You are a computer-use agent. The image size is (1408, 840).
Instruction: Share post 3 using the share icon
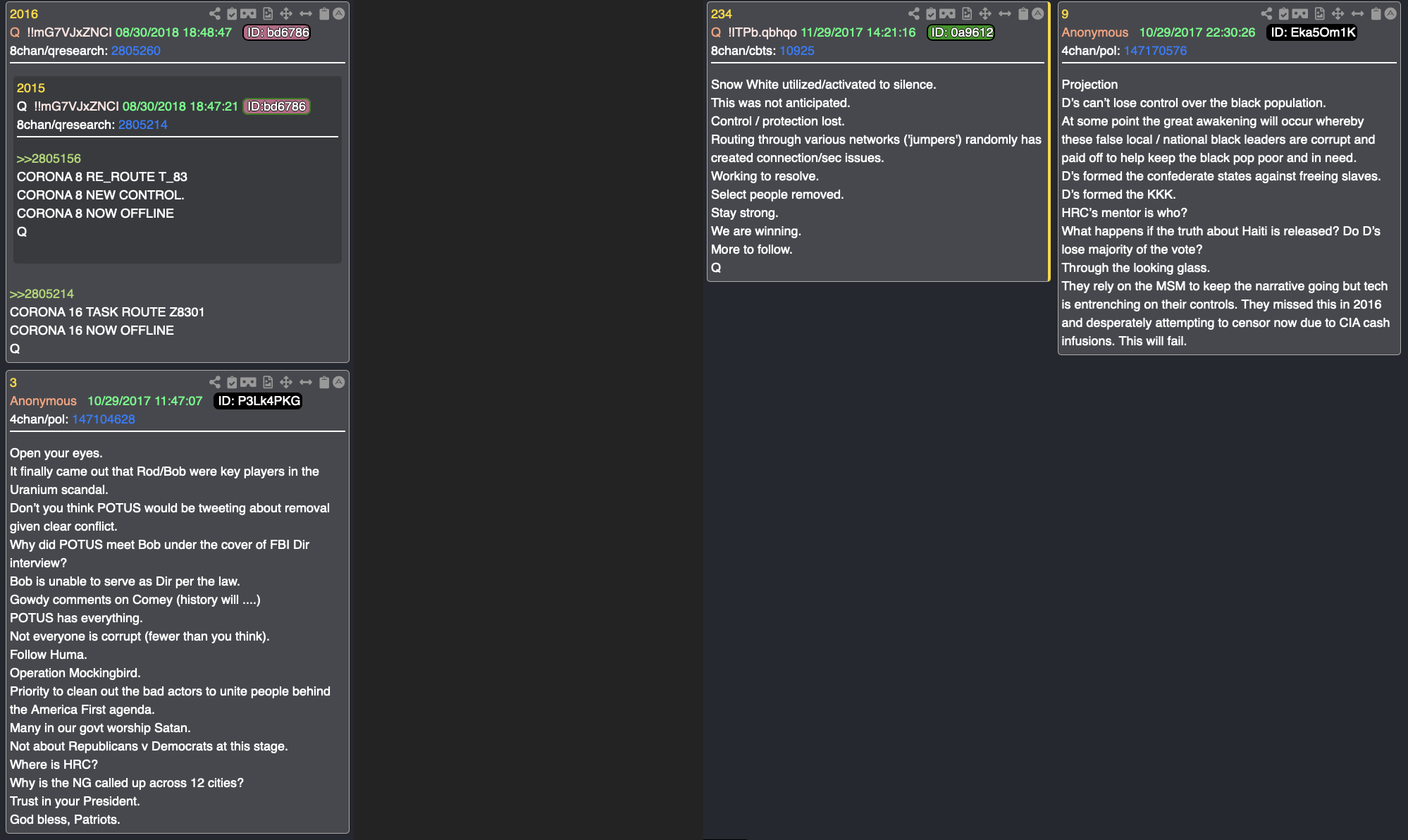click(x=215, y=382)
